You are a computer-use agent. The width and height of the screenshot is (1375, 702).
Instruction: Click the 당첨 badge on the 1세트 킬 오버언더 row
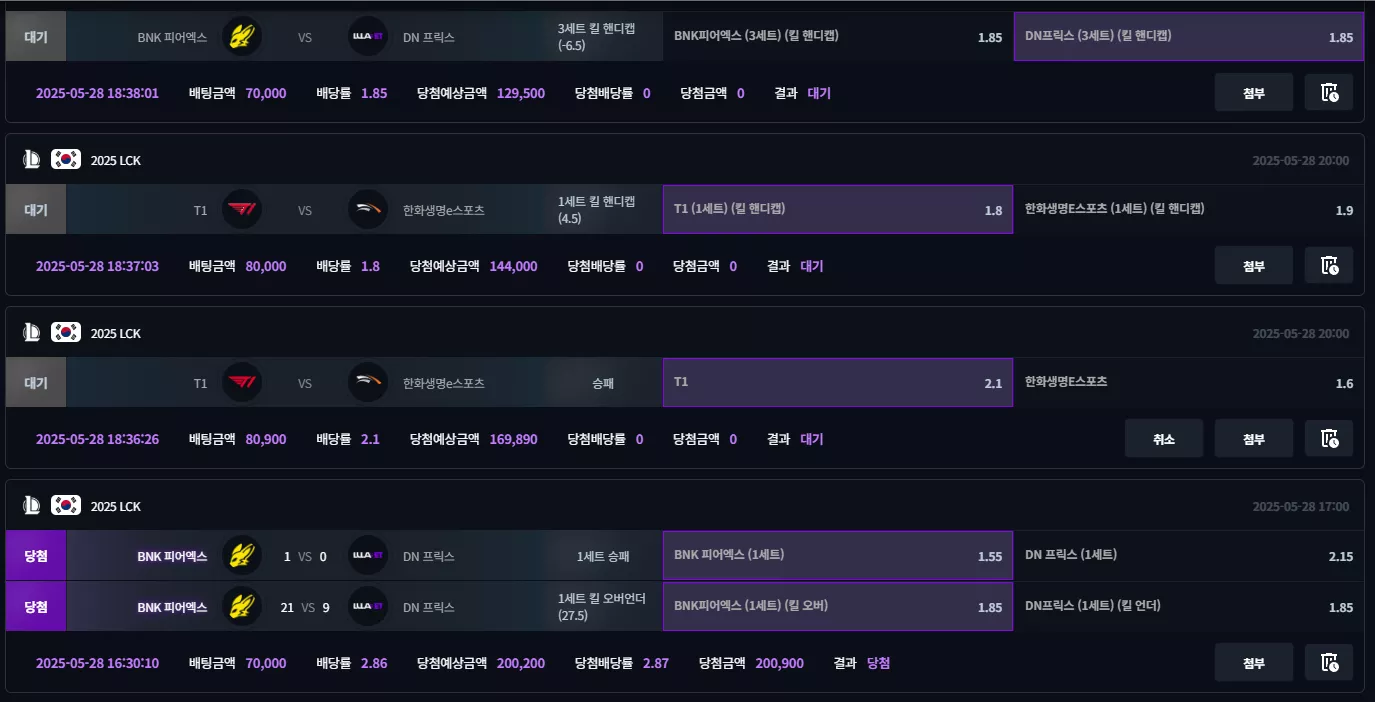point(36,606)
